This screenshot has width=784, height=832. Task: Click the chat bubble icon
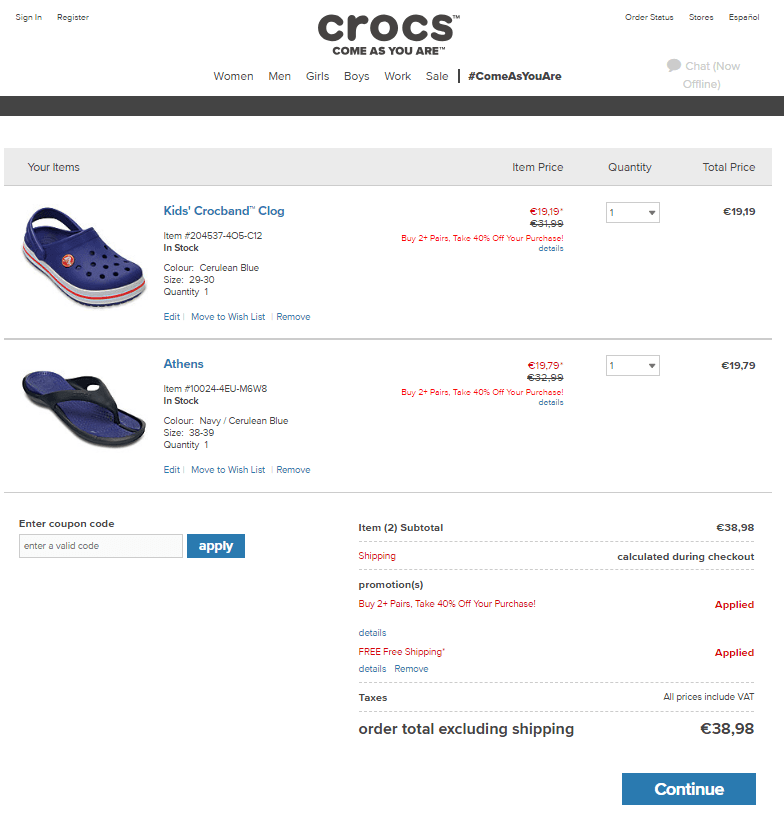coord(674,66)
